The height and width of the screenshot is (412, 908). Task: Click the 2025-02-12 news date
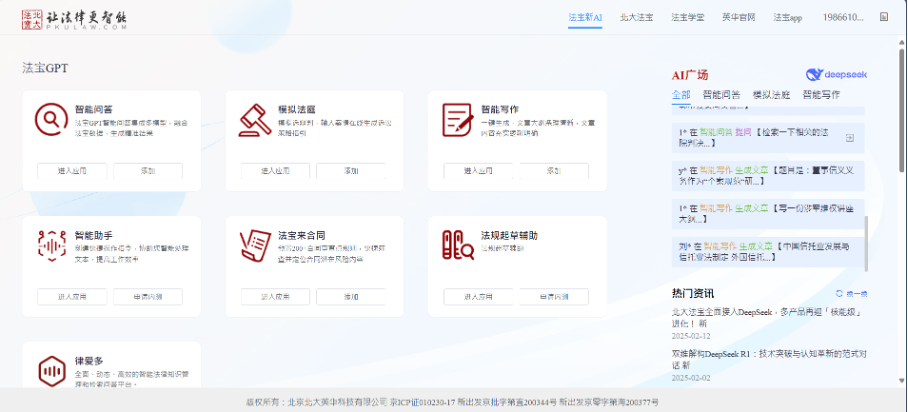click(x=691, y=336)
